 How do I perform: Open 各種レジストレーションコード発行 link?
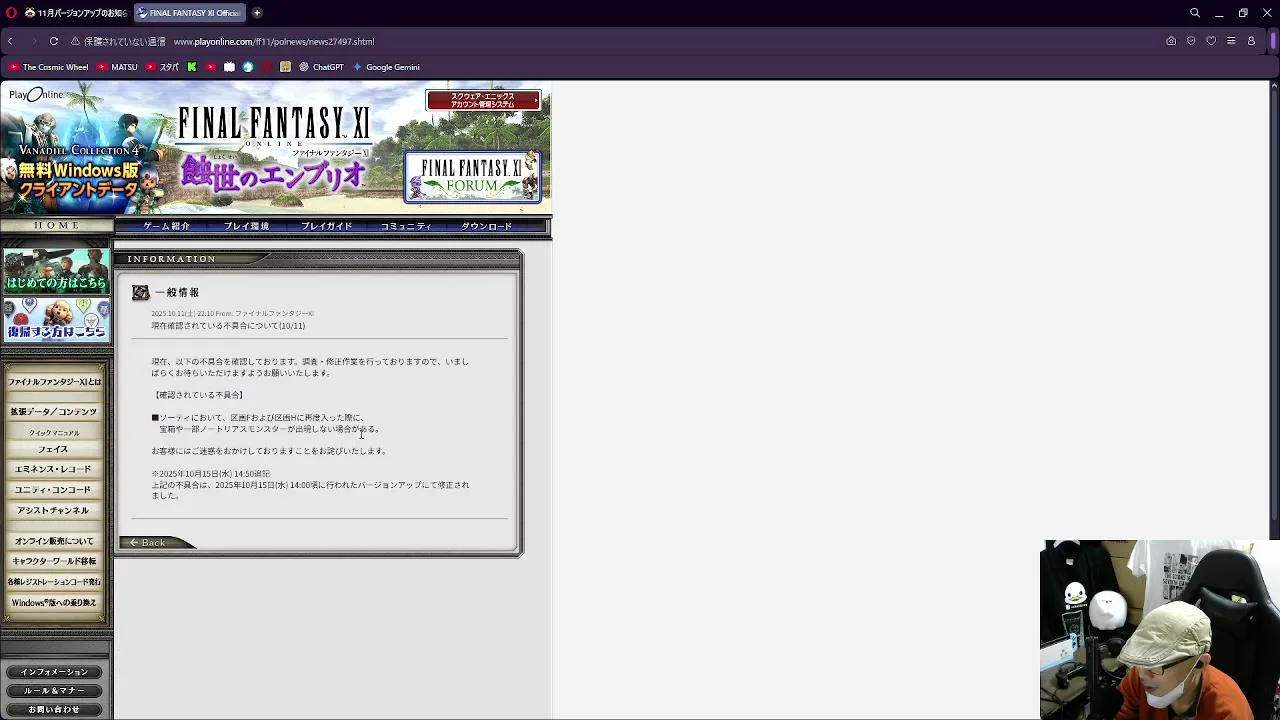click(x=54, y=582)
